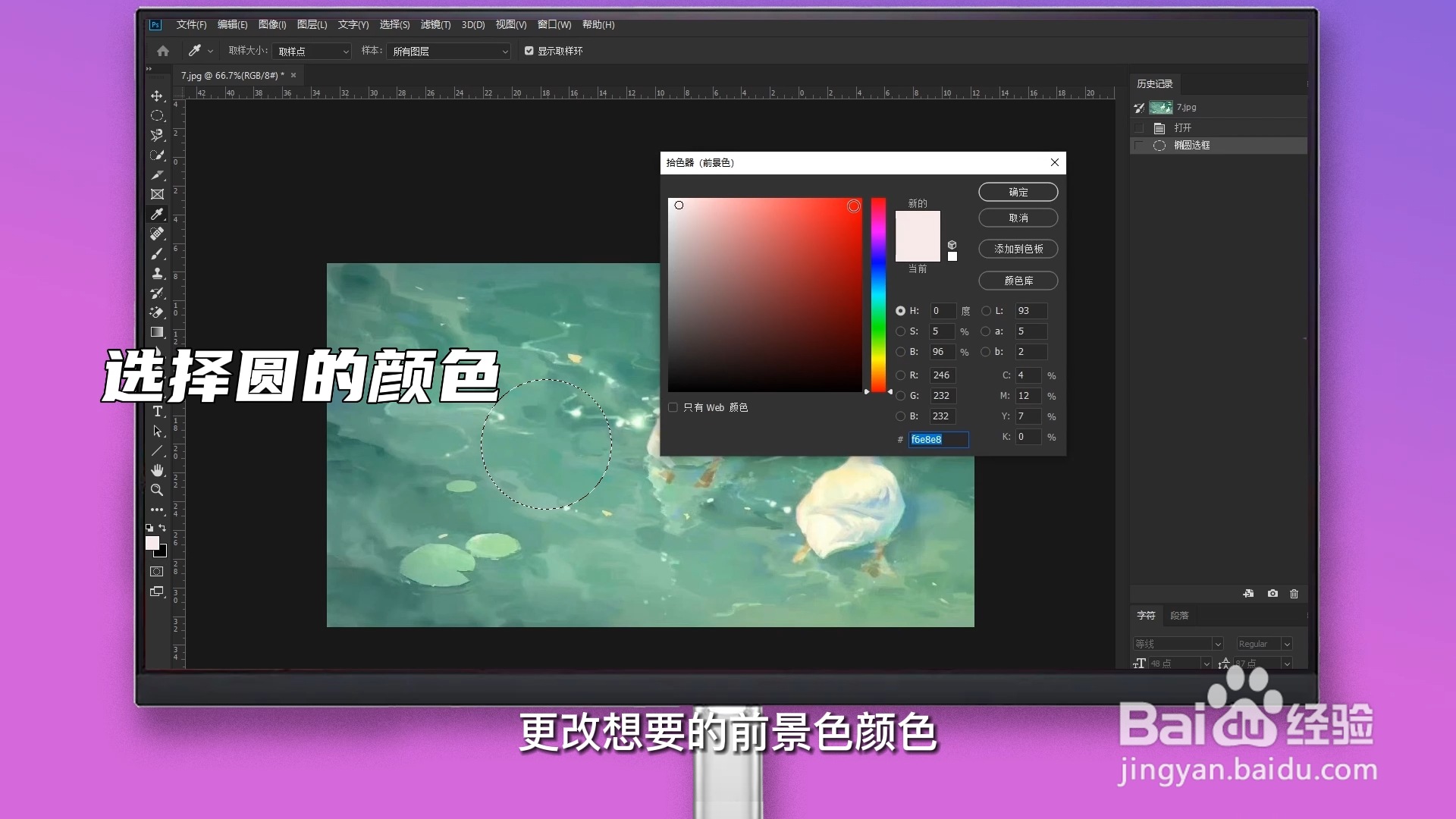
Task: Toggle Quick Mask mode
Action: (x=157, y=572)
